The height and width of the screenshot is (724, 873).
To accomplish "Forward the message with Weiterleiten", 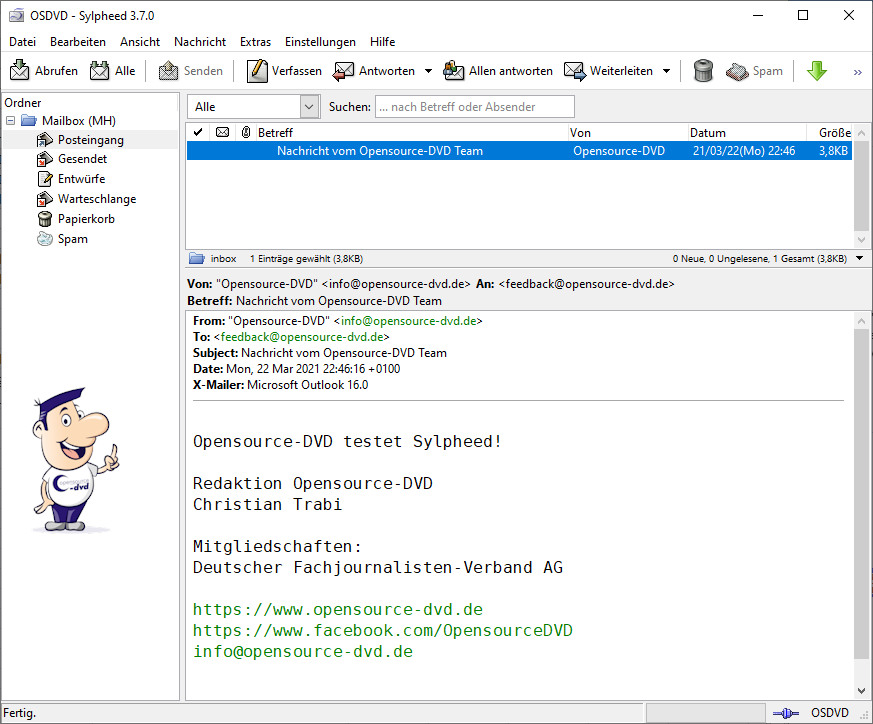I will [x=575, y=71].
